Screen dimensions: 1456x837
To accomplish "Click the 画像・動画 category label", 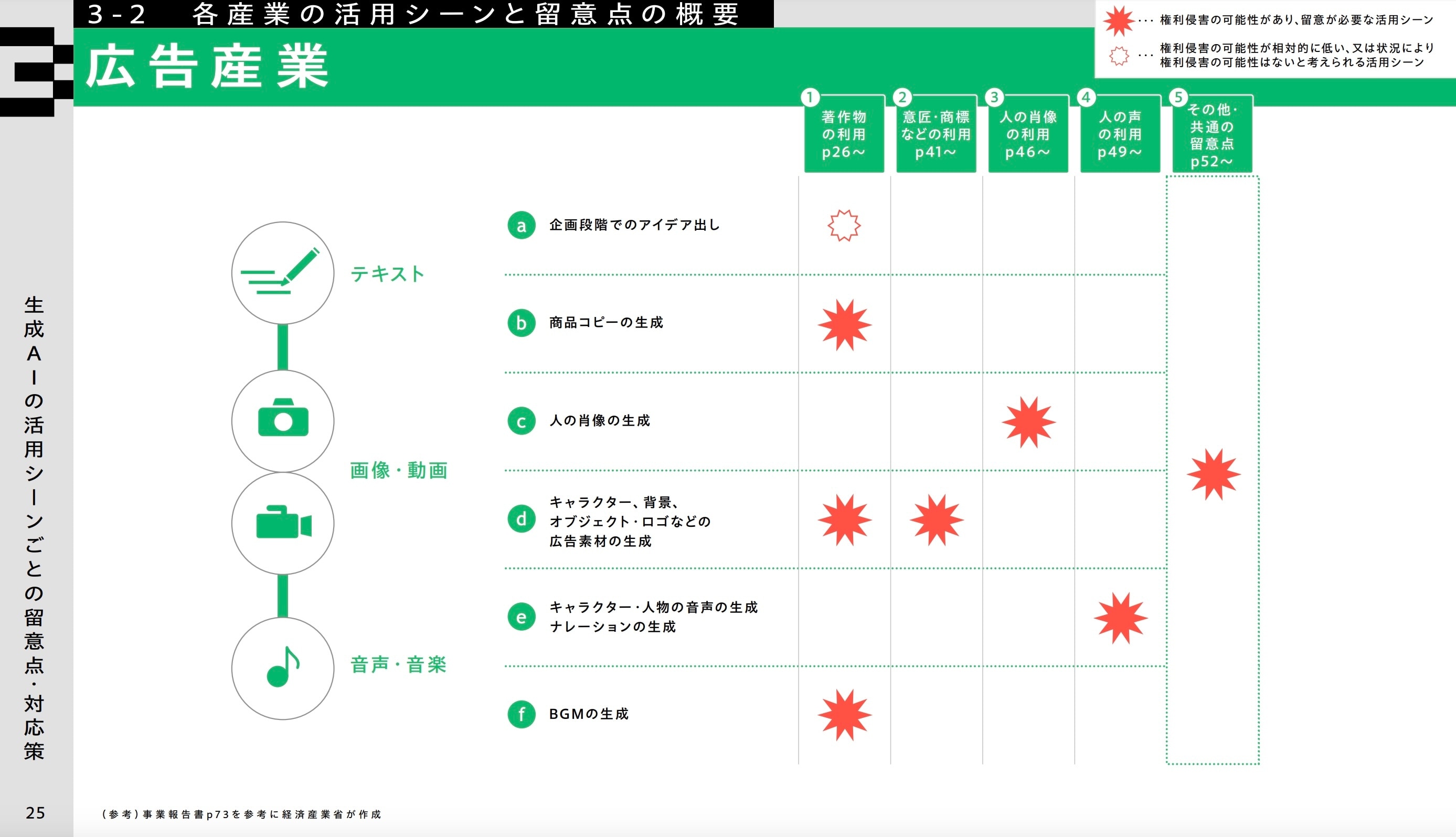I will [399, 470].
